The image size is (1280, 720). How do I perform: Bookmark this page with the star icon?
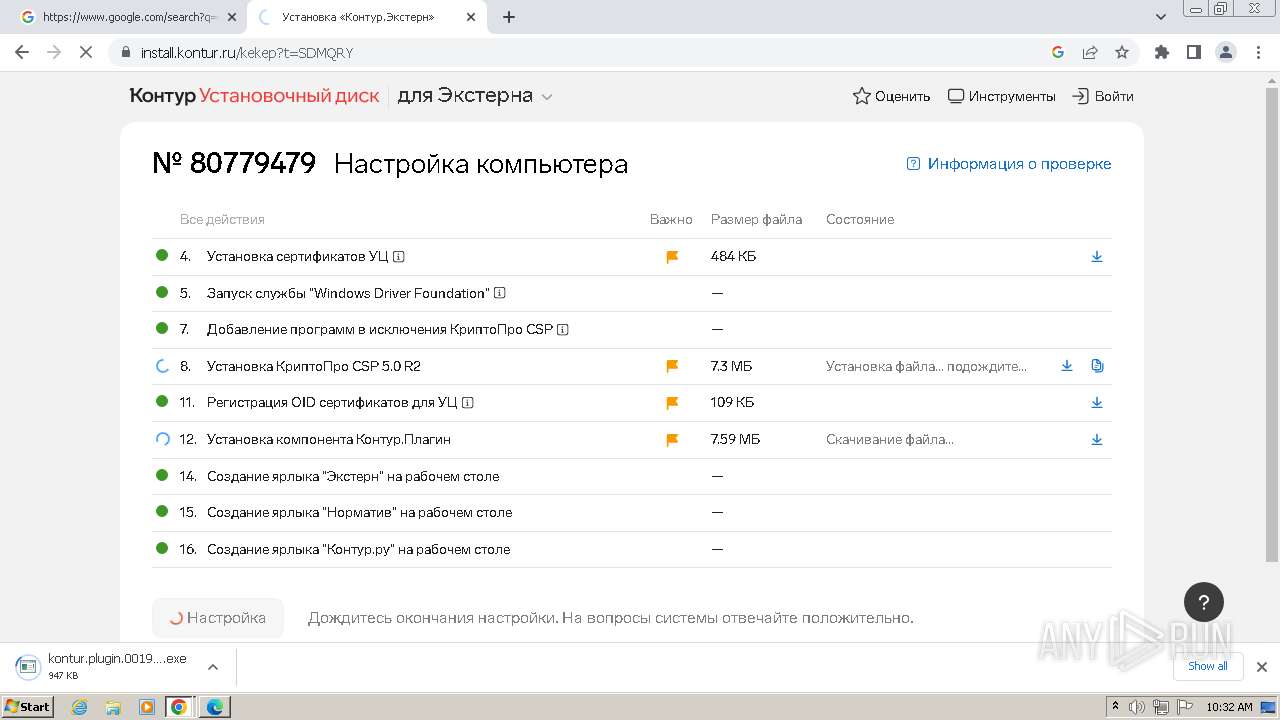coord(1122,52)
